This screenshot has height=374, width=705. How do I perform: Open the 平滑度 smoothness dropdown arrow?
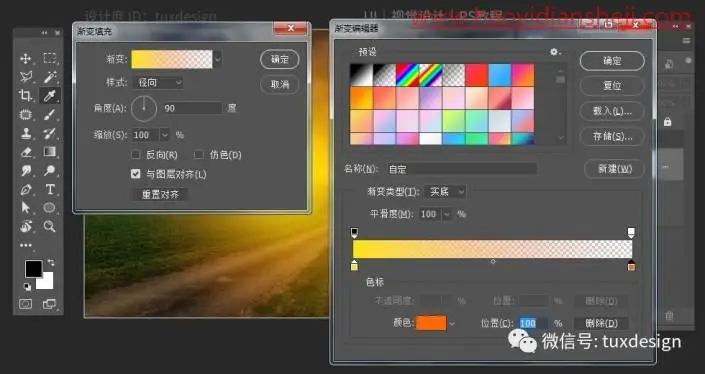(446, 214)
